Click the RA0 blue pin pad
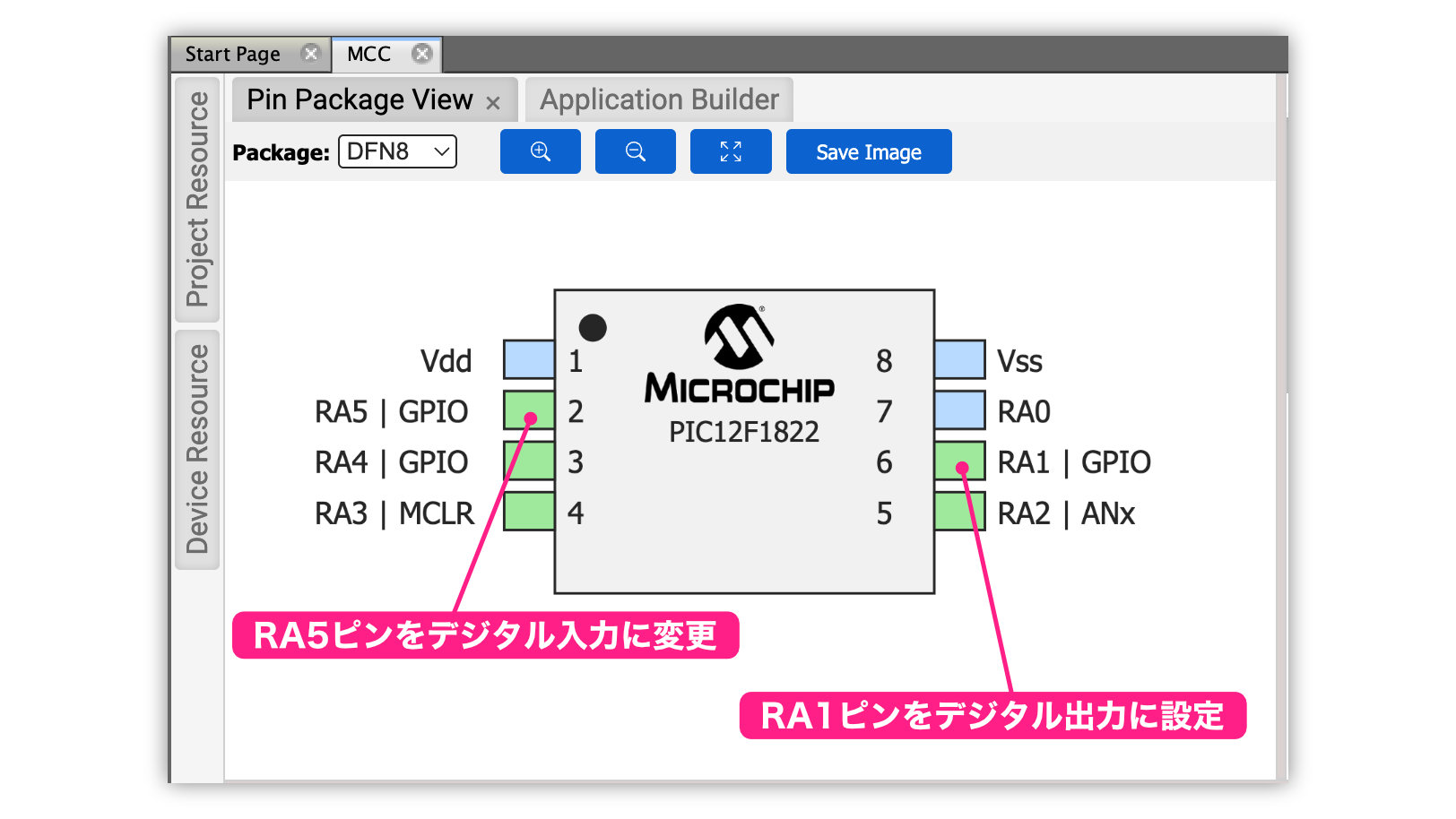Screen dimensions: 1456x819 (960, 410)
